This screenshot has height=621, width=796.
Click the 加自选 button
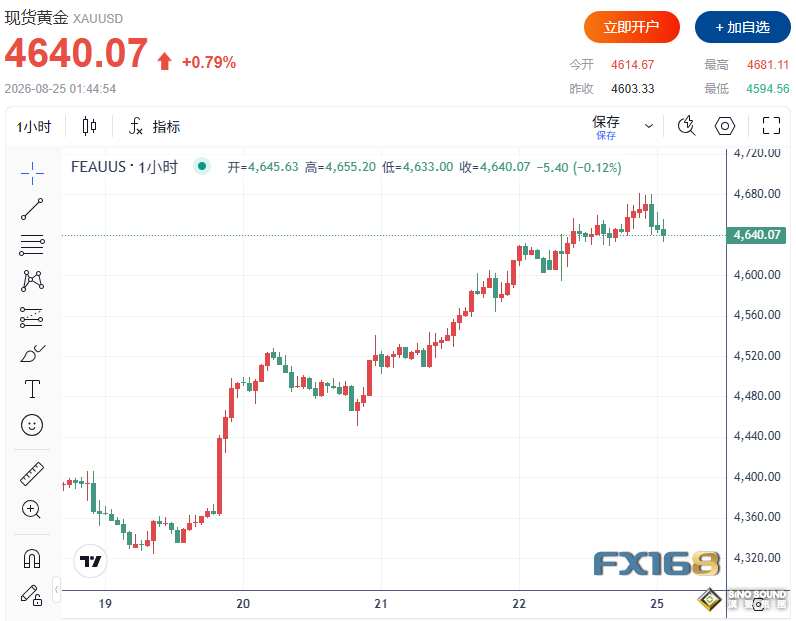point(743,27)
